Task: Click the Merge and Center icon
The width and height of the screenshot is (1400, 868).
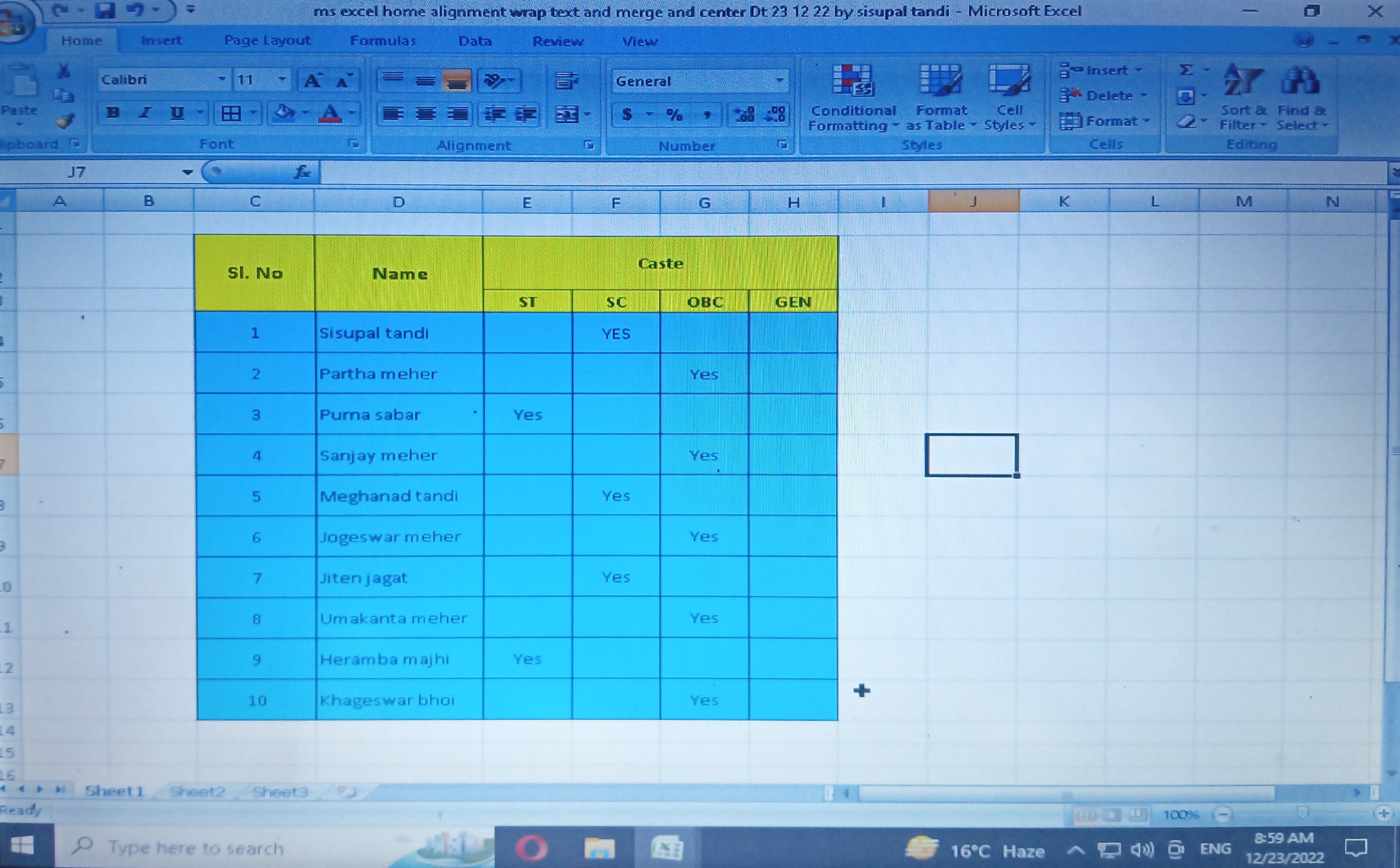Action: (x=567, y=114)
